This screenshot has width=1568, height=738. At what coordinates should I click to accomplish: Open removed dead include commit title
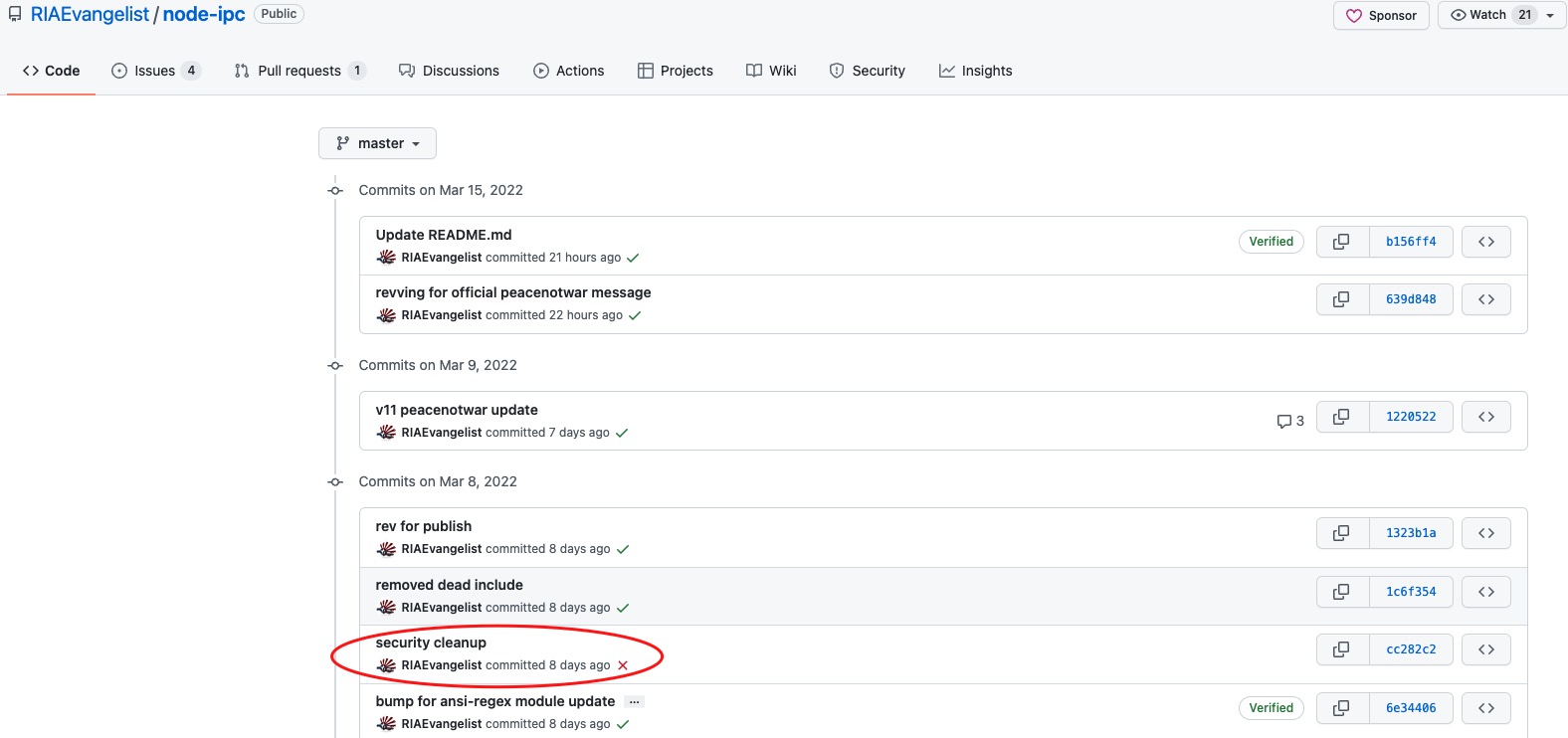(450, 585)
